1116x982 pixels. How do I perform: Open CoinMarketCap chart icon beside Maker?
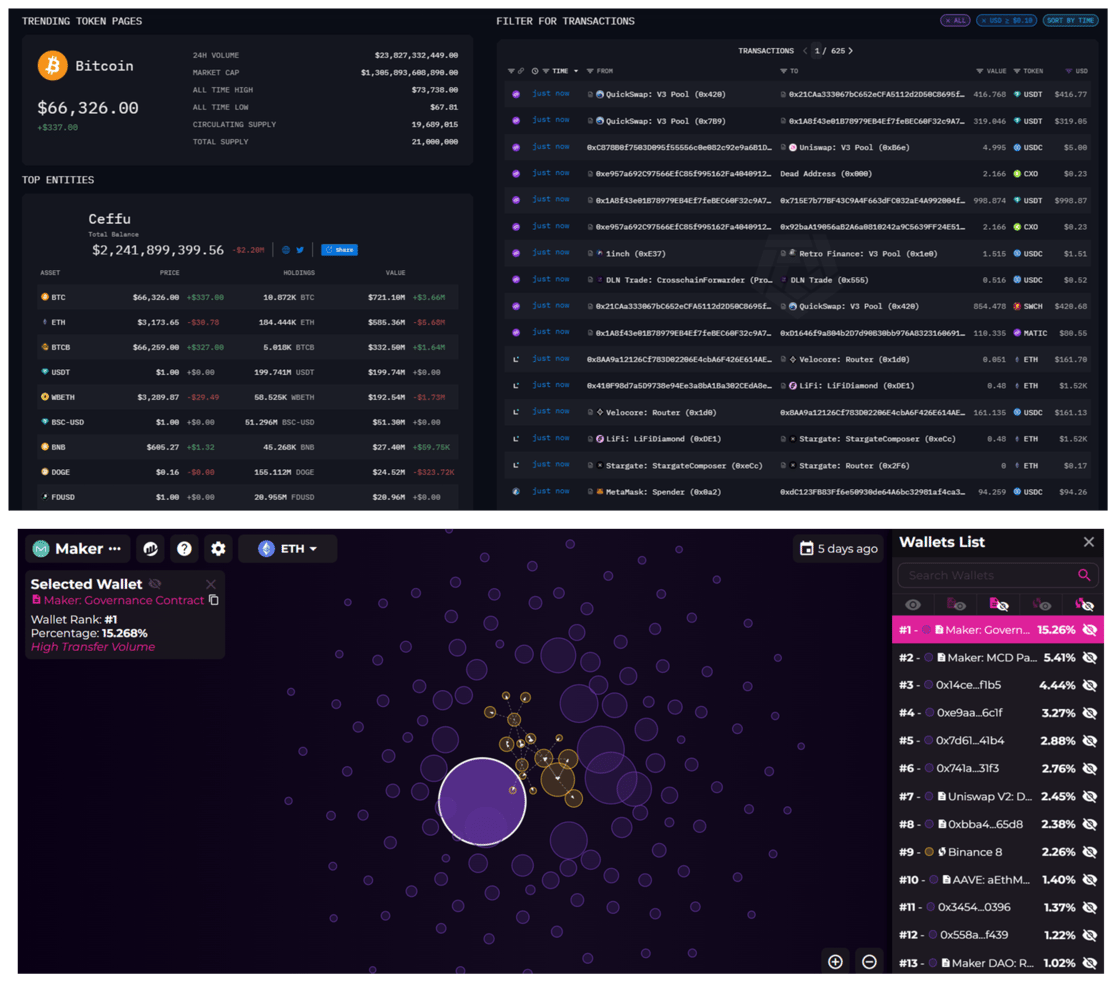coord(150,549)
